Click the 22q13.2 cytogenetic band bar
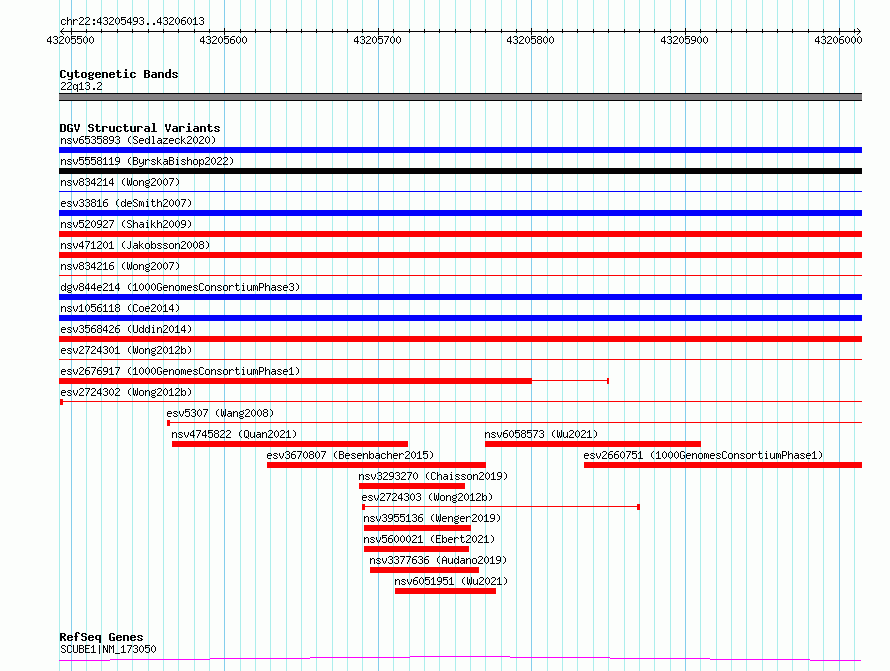The width and height of the screenshot is (890, 671). tap(460, 97)
